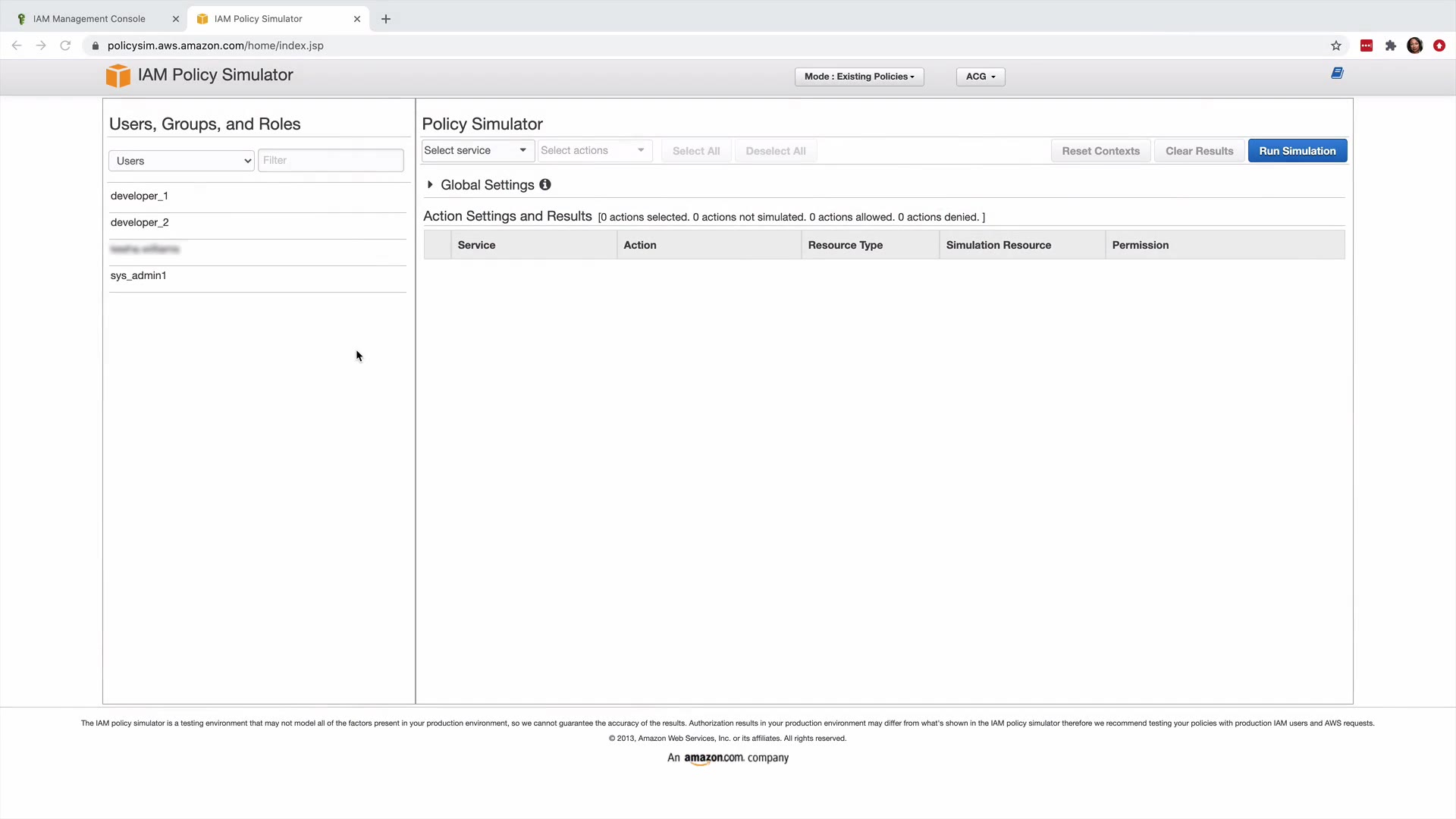1456x819 pixels.
Task: Expand the Global Settings section
Action: [430, 184]
